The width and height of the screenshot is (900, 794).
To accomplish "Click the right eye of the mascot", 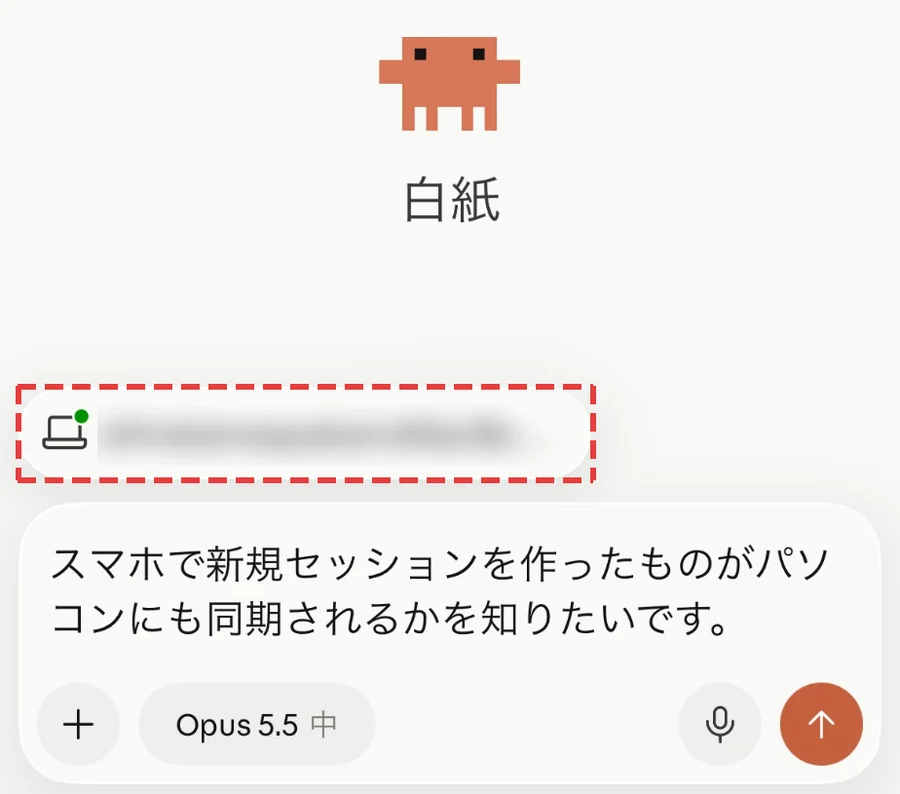I will click(x=479, y=55).
